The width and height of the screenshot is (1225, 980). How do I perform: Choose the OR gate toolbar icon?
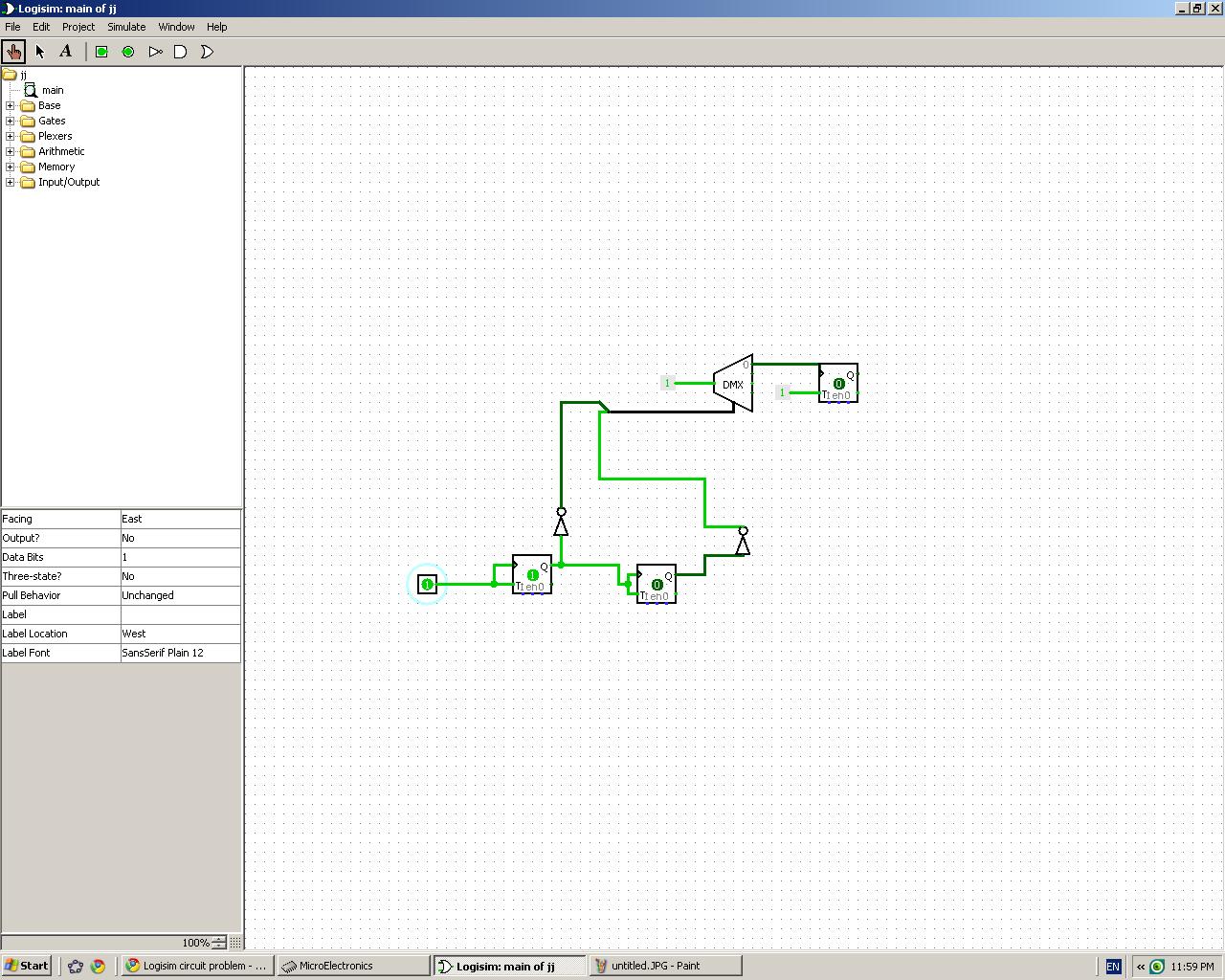[207, 52]
